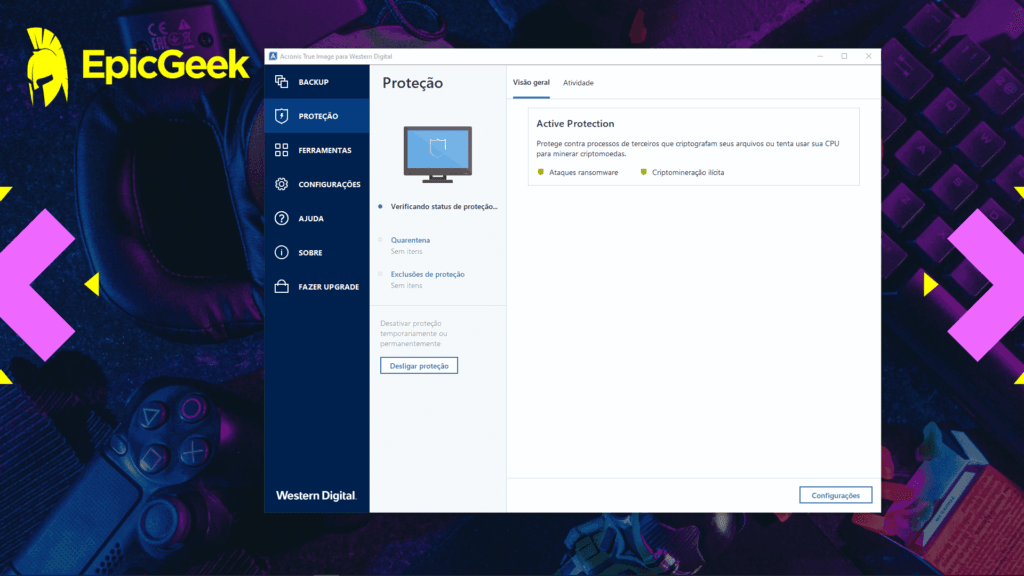The image size is (1024, 576).
Task: Select the Visão geral tab
Action: click(x=532, y=83)
